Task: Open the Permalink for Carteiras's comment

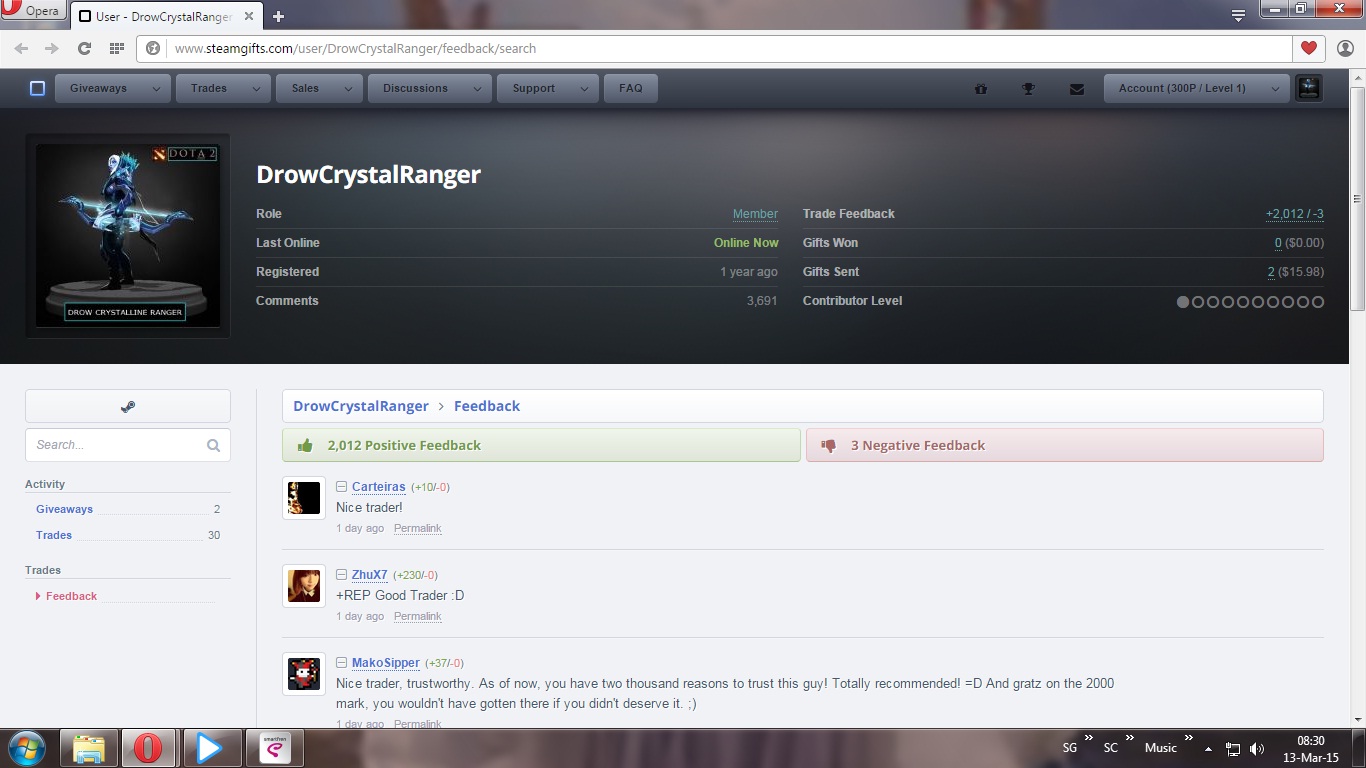Action: click(417, 528)
